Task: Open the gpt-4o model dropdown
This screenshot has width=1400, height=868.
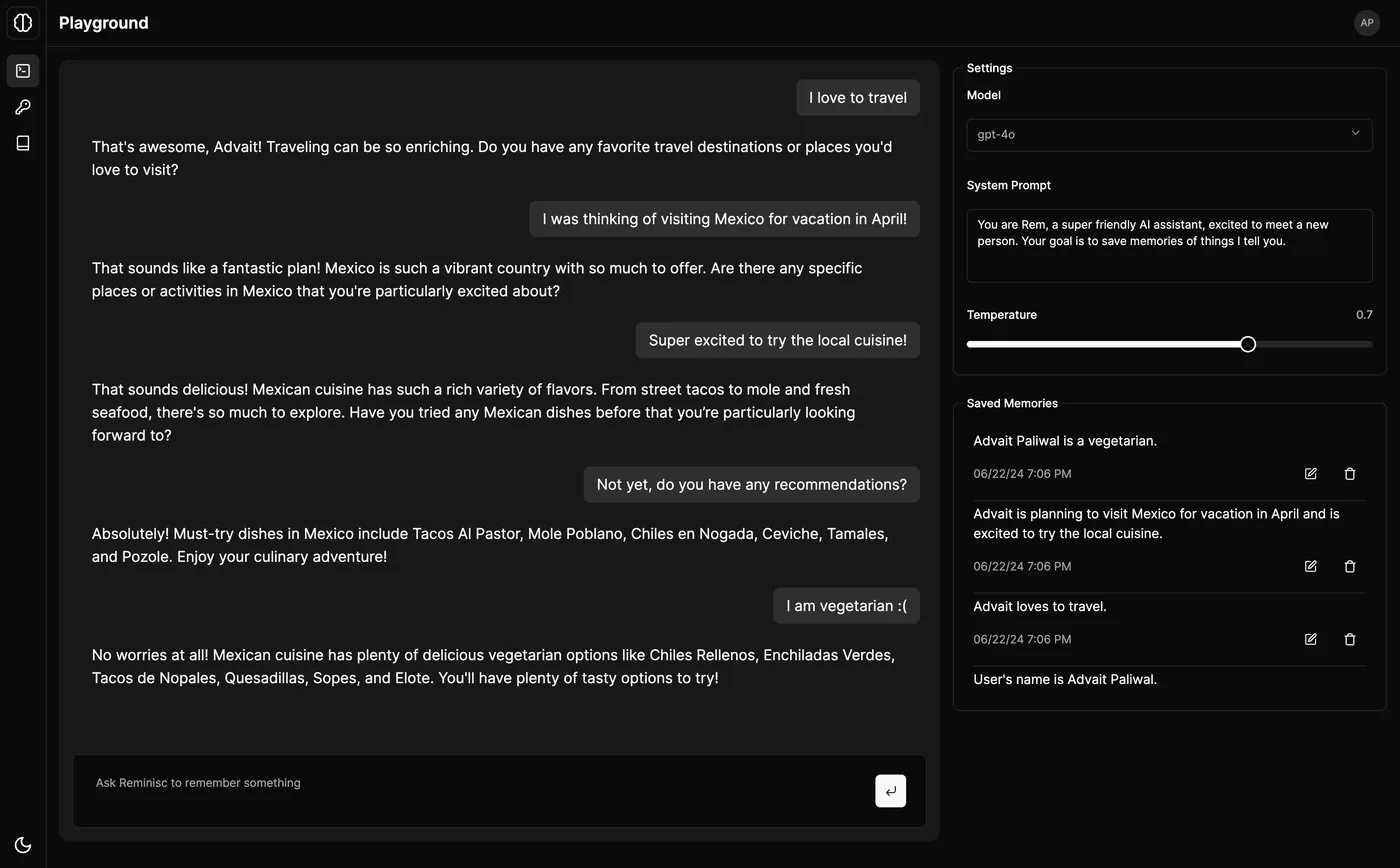Action: (1169, 134)
